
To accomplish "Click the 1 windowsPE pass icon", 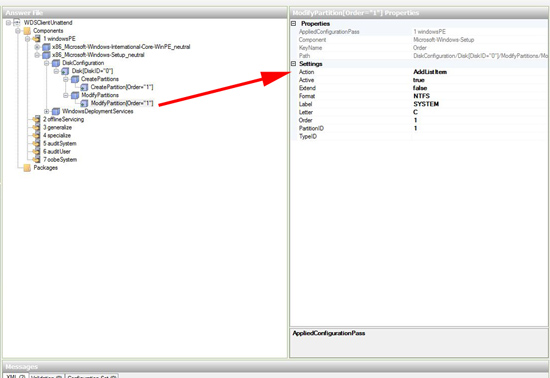I will pos(36,39).
